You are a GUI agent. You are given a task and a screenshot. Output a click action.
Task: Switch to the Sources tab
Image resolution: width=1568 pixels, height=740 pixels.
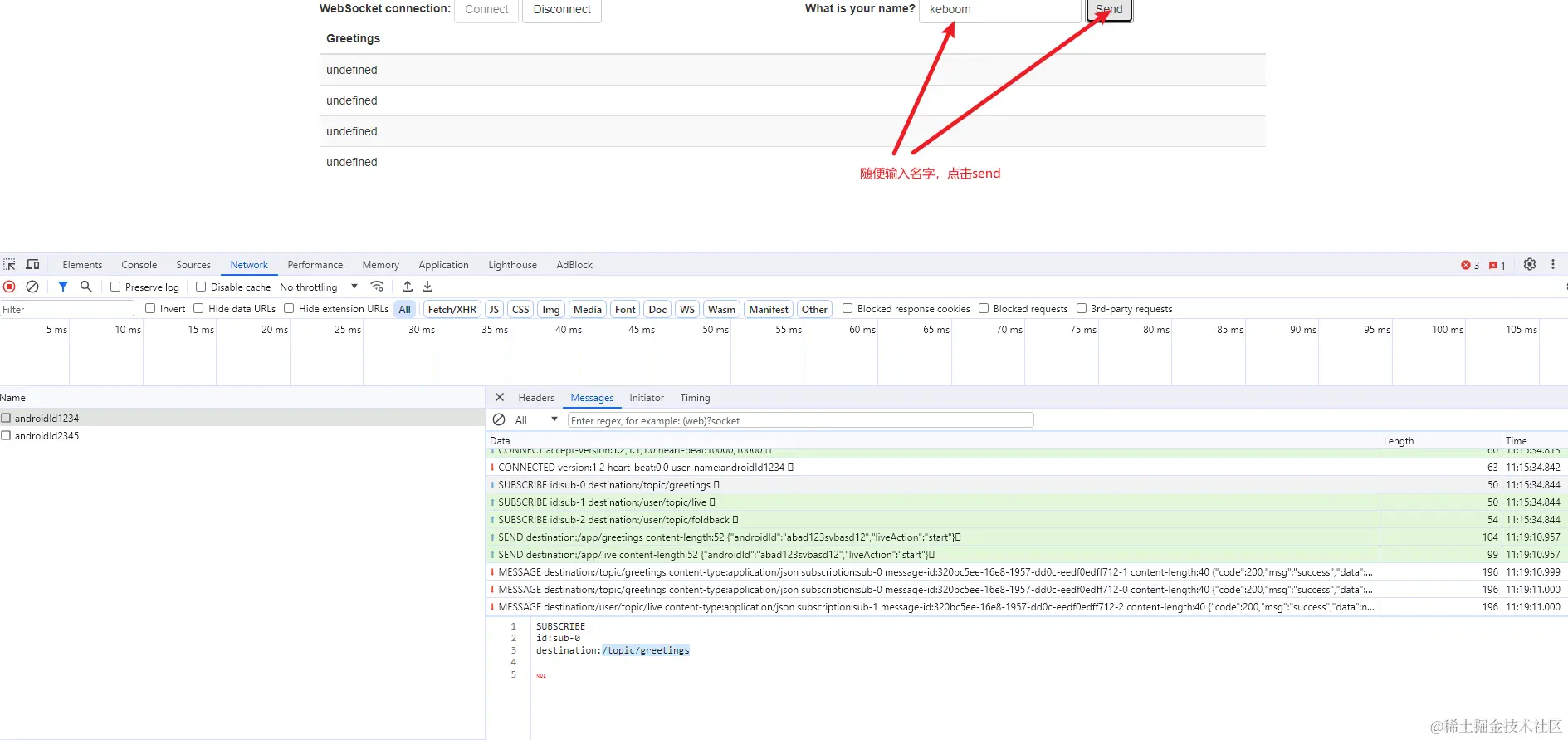(x=193, y=264)
